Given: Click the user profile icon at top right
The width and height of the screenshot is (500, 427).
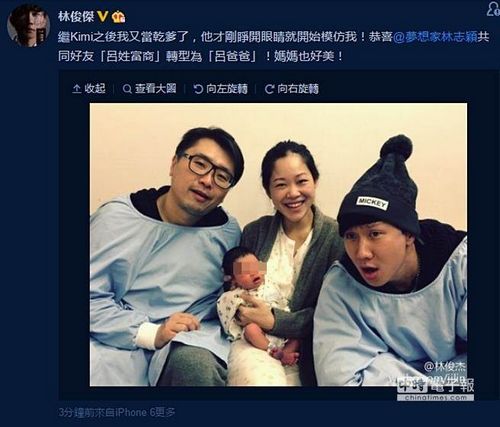Looking at the screenshot, I should (493, 9).
